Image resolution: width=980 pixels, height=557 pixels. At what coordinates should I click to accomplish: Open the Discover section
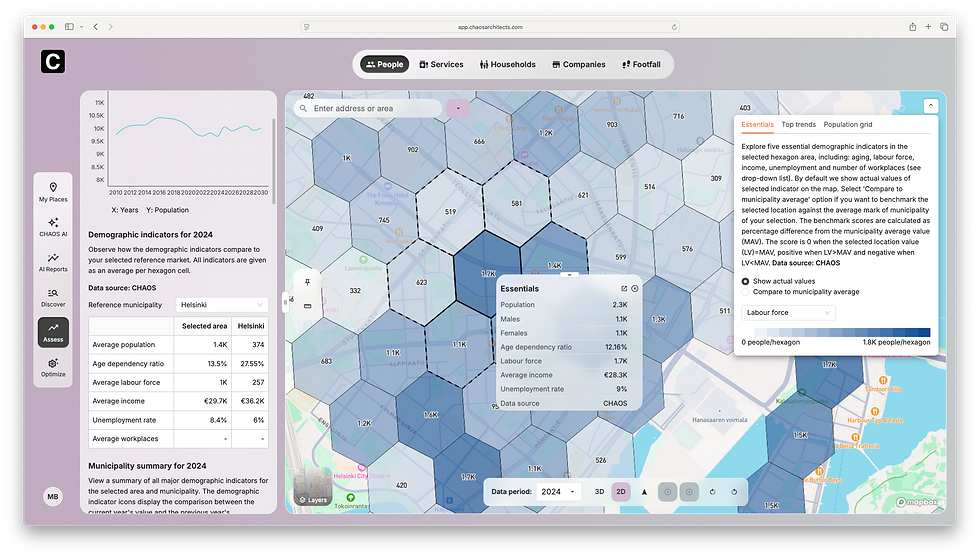pyautogui.click(x=53, y=297)
